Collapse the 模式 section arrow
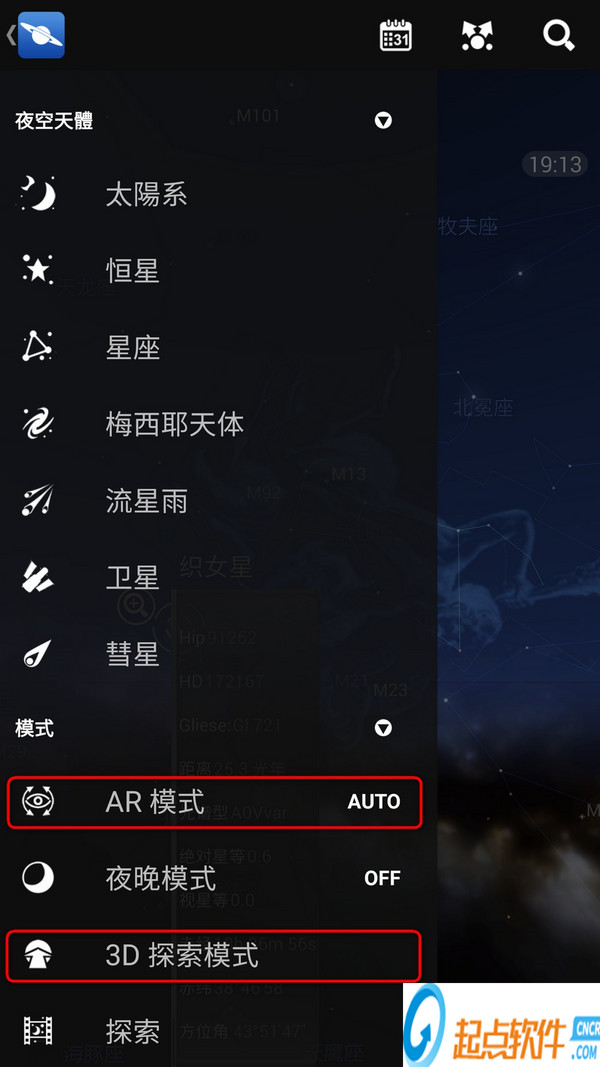 pos(383,728)
